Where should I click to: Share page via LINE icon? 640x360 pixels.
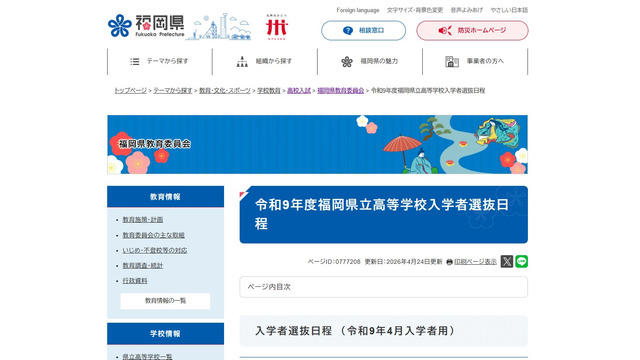pos(521,261)
